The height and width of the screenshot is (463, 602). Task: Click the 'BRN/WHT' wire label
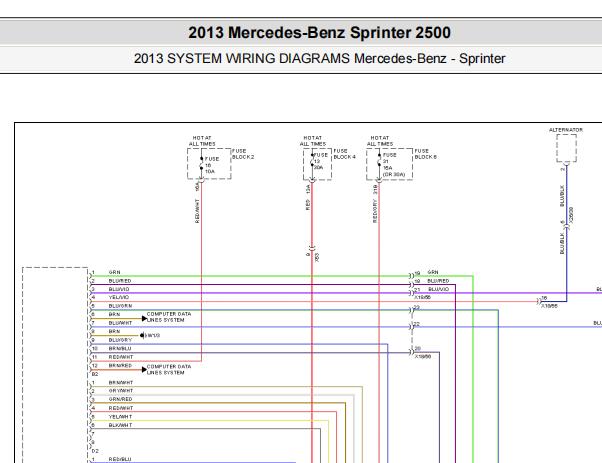click(121, 383)
